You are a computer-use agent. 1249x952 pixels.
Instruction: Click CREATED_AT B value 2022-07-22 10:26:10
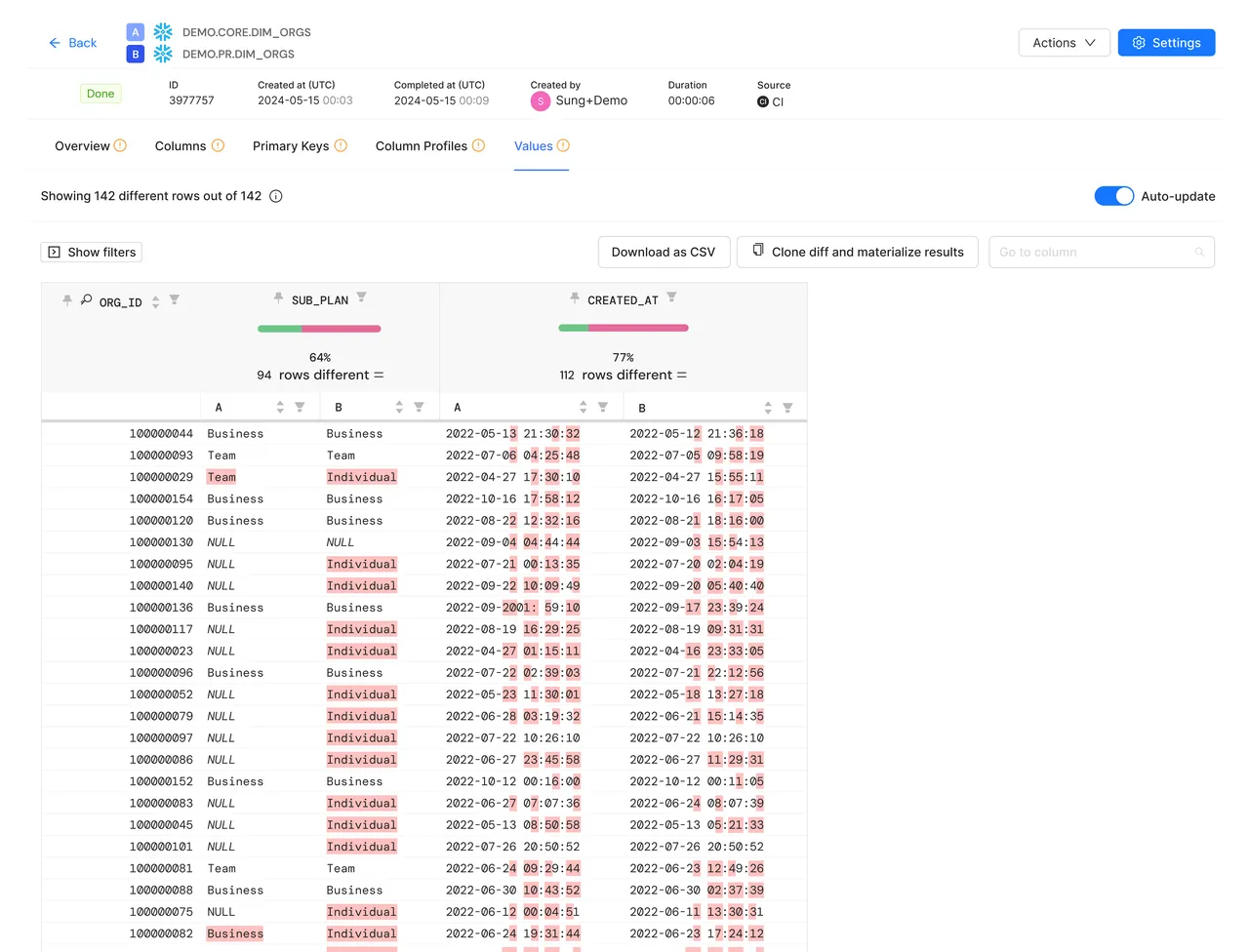[697, 738]
